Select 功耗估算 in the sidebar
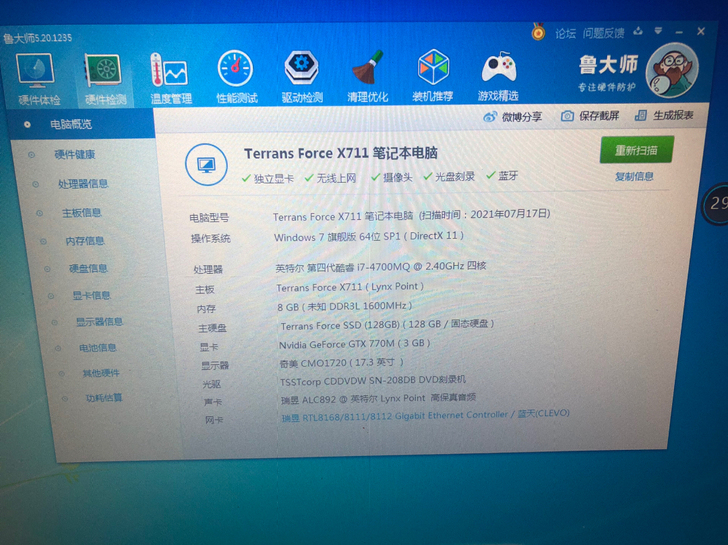Viewport: 728px width, 545px height. (x=104, y=398)
